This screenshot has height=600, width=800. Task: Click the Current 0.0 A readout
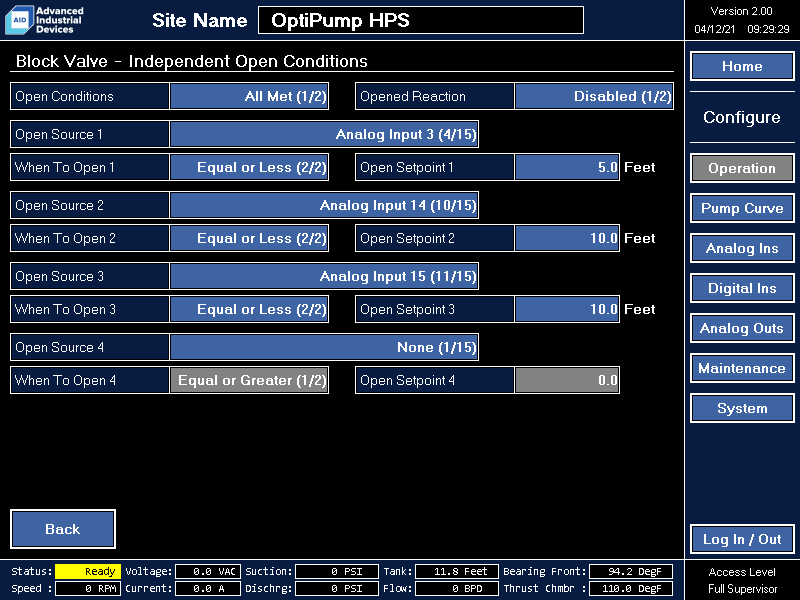[x=208, y=588]
